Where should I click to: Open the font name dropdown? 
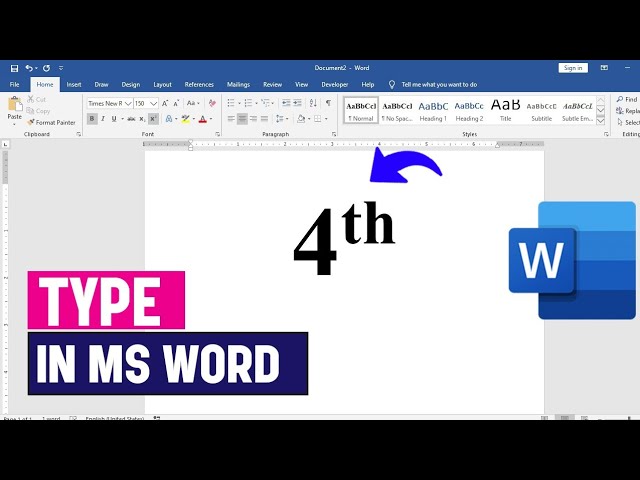(x=128, y=103)
